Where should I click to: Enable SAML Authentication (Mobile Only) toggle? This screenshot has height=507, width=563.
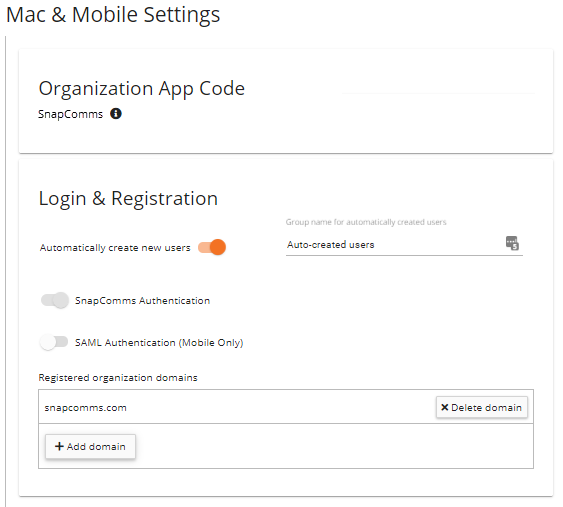coord(54,342)
